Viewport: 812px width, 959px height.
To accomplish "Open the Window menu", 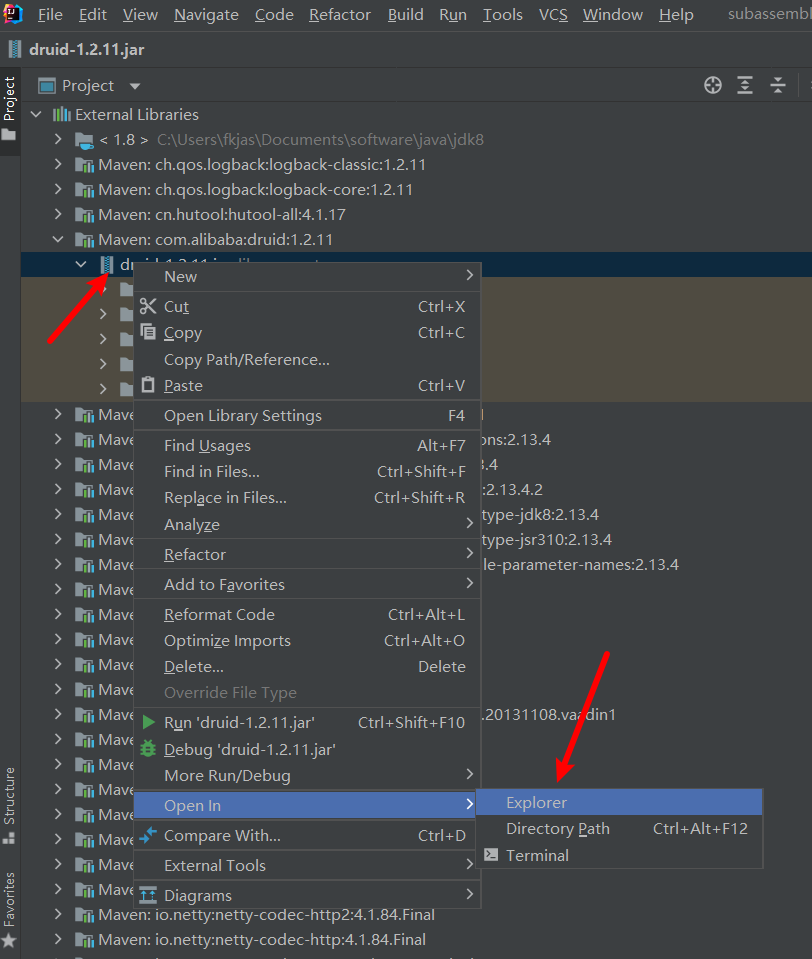I will coord(613,15).
